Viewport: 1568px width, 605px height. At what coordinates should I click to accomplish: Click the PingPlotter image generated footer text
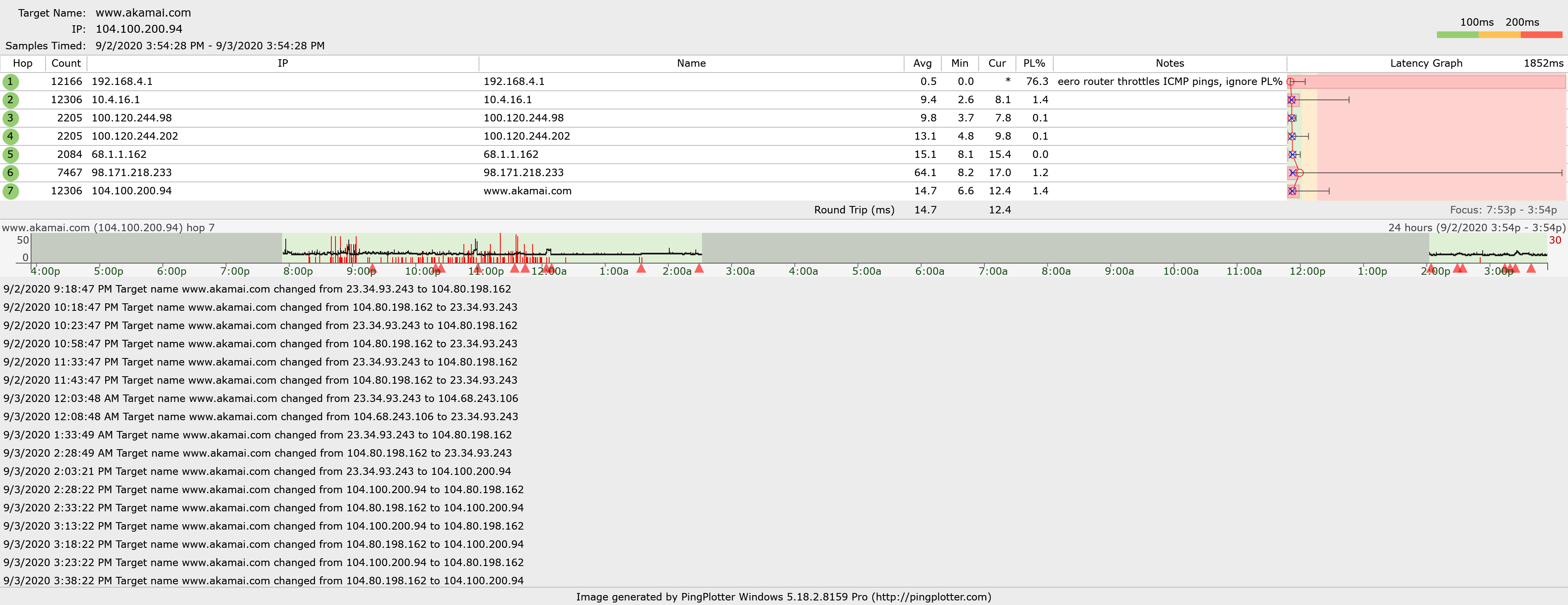pos(784,597)
